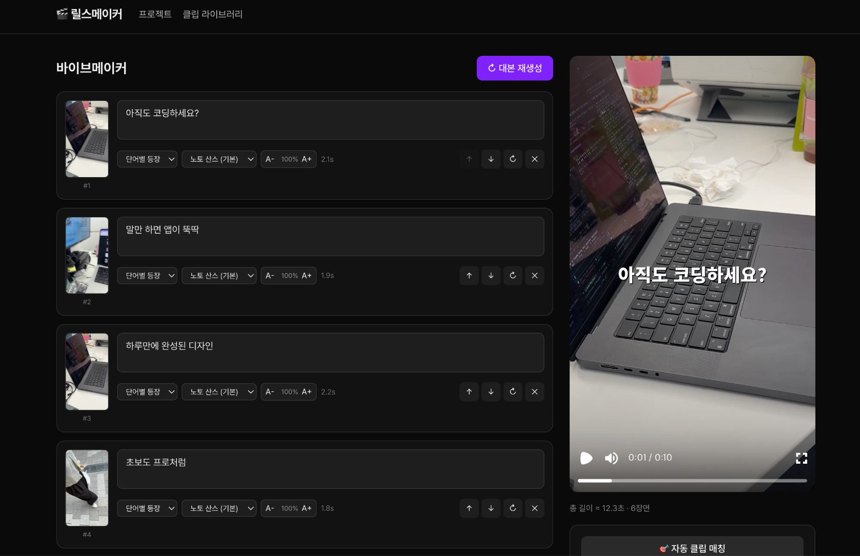Screen dimensions: 860x556
Task: Click the 바이브메이커 project title
Action: [92, 68]
